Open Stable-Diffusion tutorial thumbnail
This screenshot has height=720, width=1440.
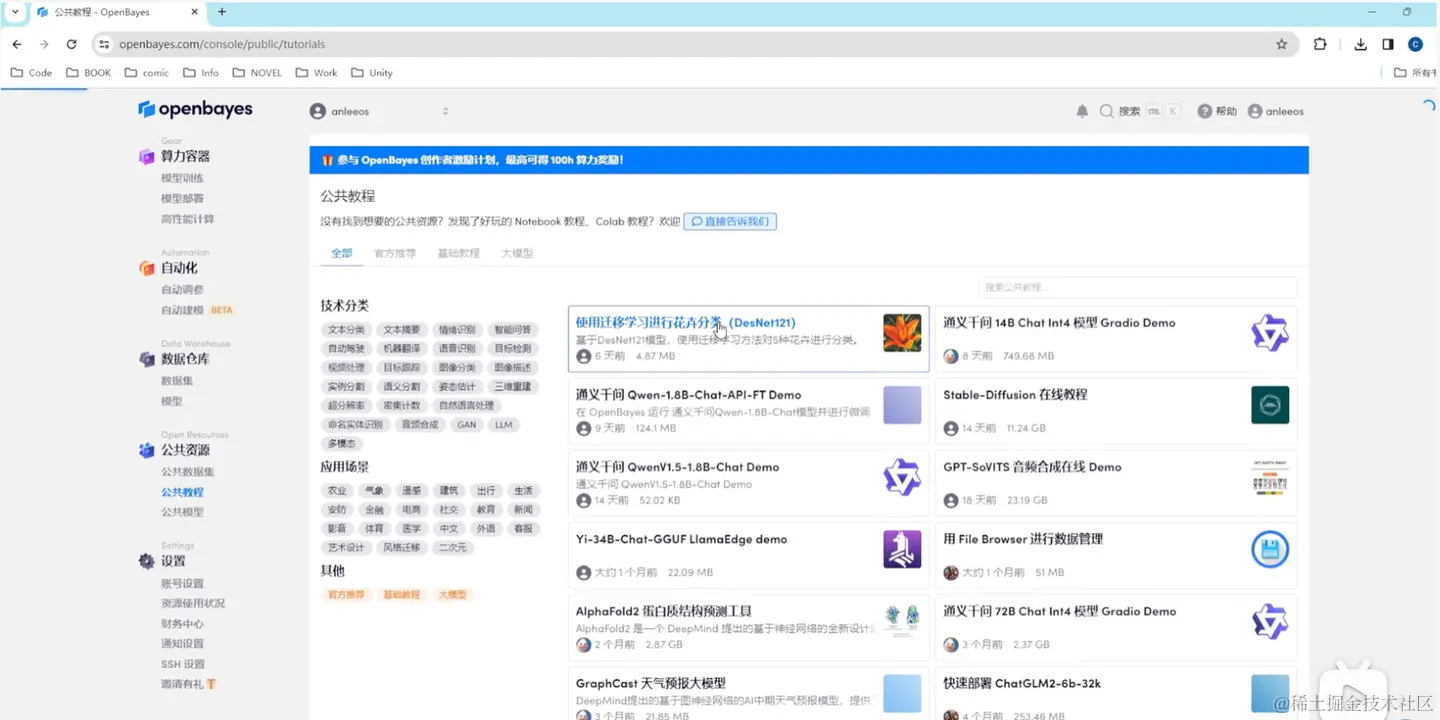1270,405
